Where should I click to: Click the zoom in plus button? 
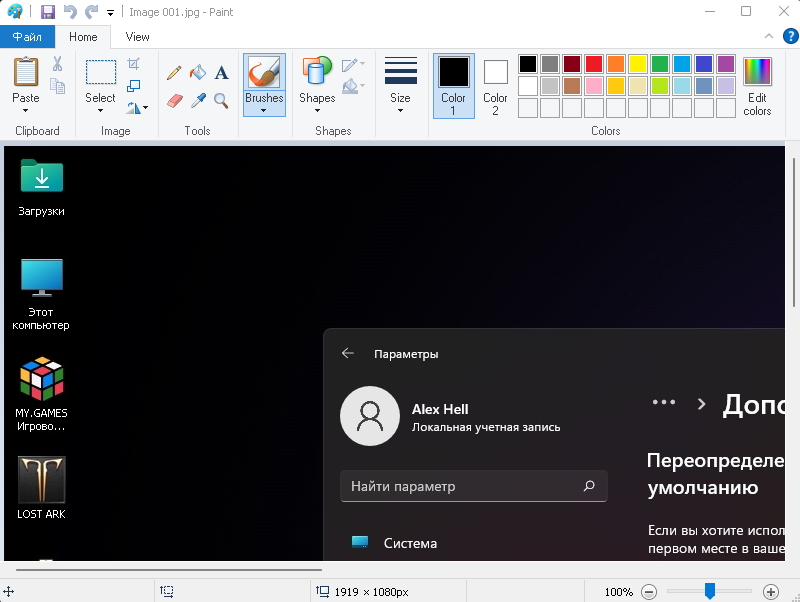[x=771, y=592]
